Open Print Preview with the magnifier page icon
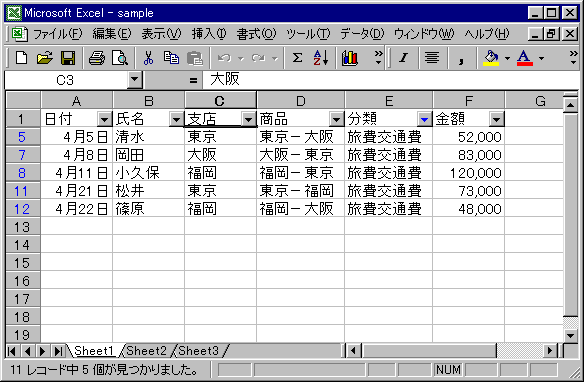584x382 pixels. (x=120, y=58)
